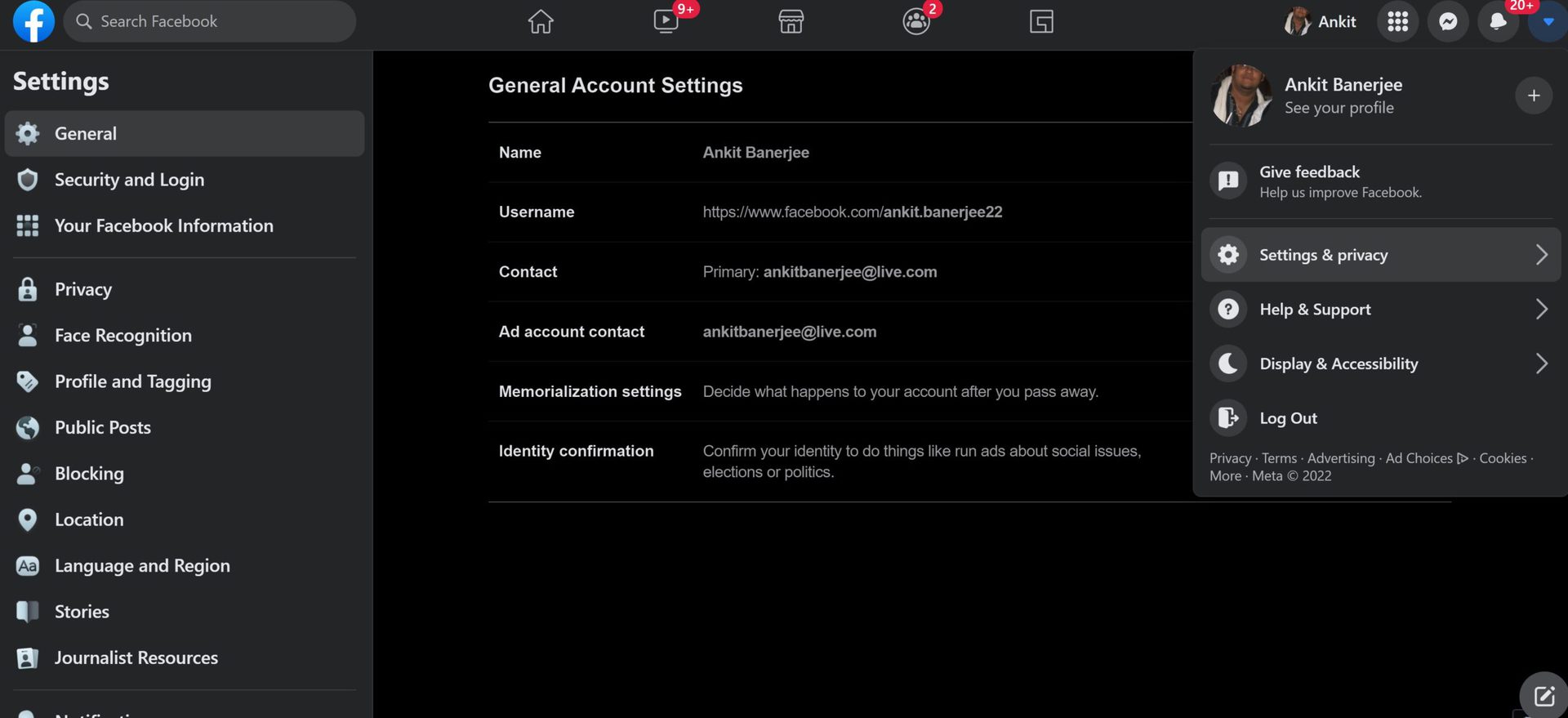Click the Log Out door icon
This screenshot has width=1568, height=718.
click(1228, 417)
